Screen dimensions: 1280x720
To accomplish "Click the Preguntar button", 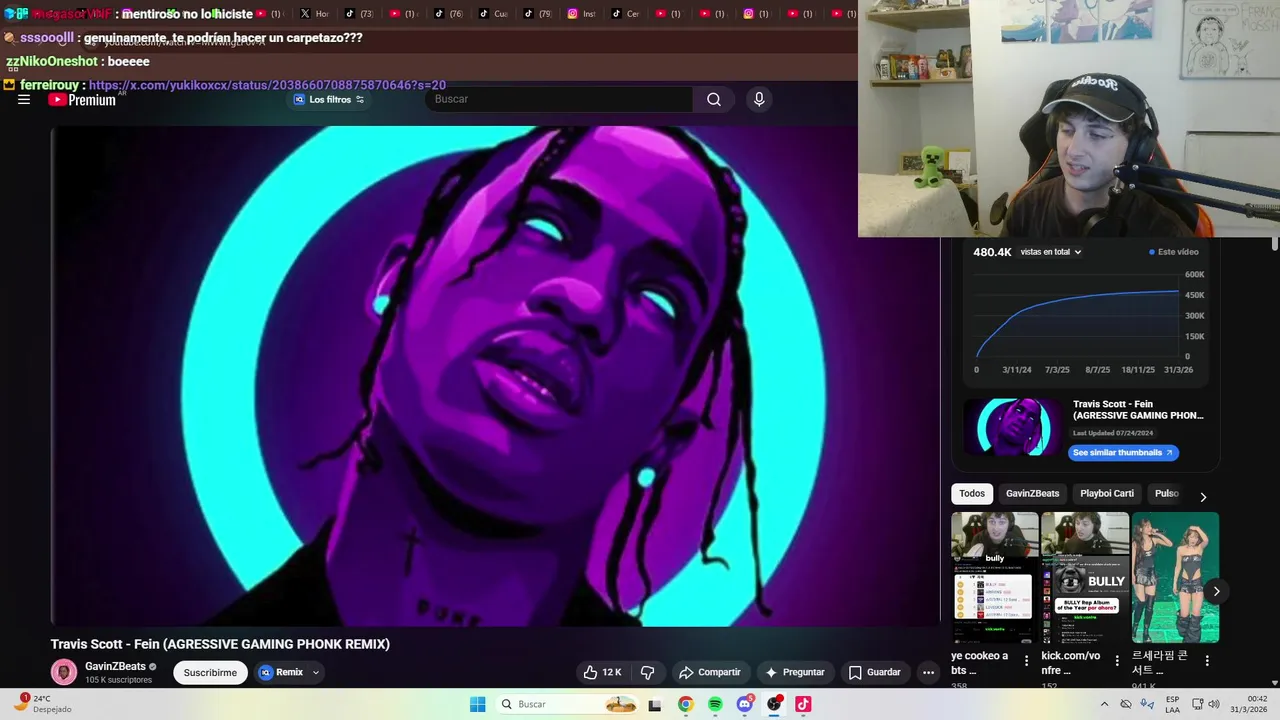I will pos(795,672).
